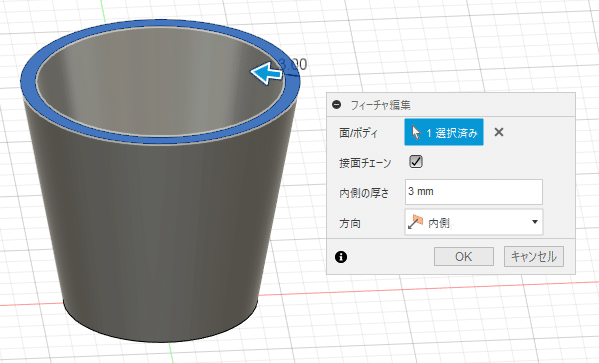The image size is (599, 363).
Task: Toggle the 接面チェーン checkbox
Action: pos(416,162)
